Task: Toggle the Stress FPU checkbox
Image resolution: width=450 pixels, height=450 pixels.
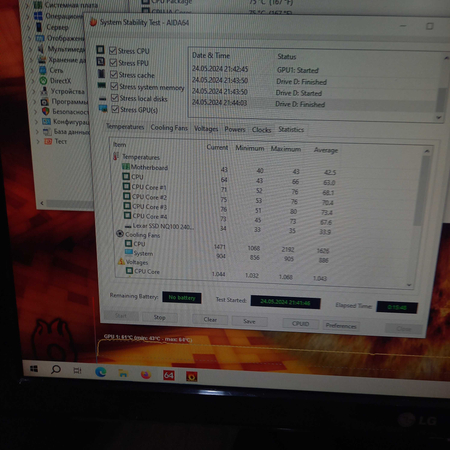Action: pyautogui.click(x=113, y=62)
